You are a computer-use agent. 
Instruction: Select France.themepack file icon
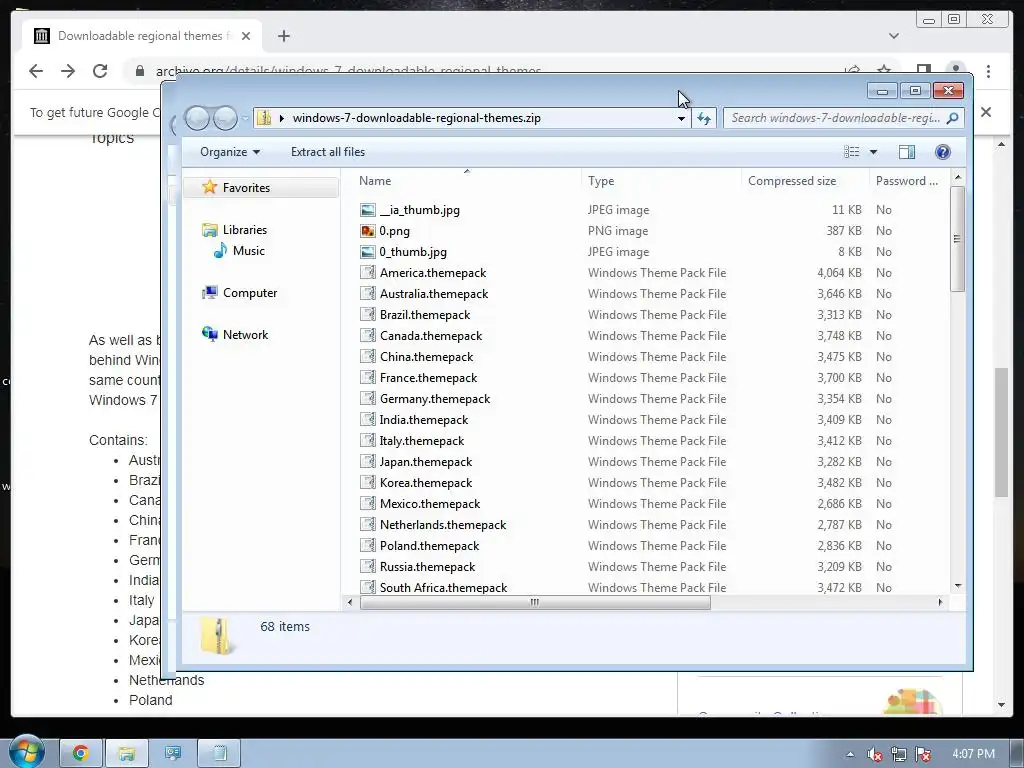click(x=368, y=377)
